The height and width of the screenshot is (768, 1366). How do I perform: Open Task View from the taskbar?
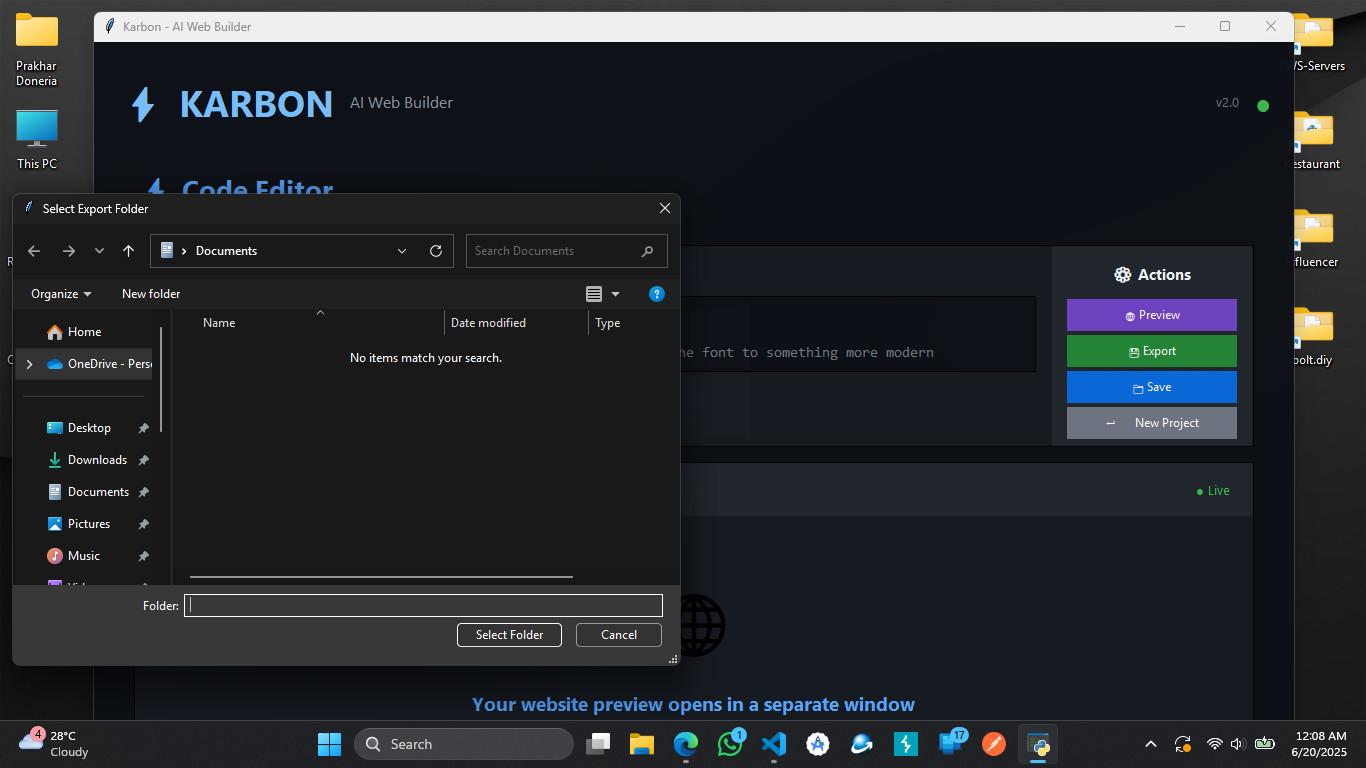598,744
